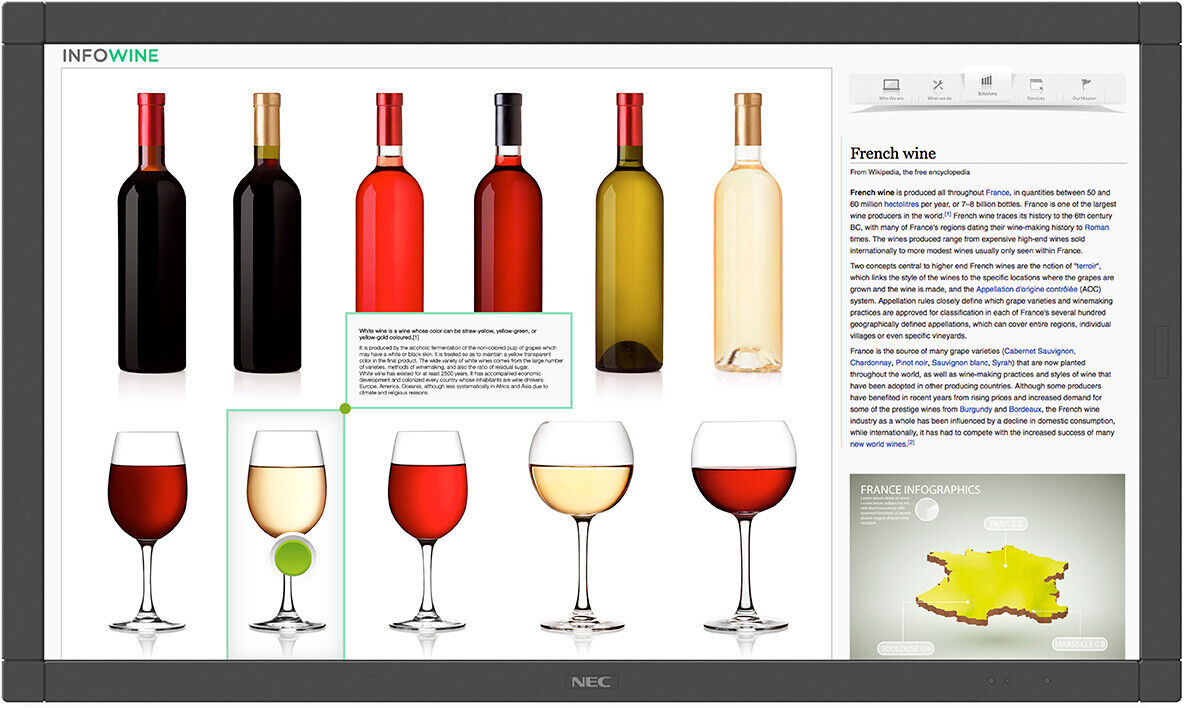Click the Appellation d'origine contrôlée link

pyautogui.click(x=1028, y=288)
